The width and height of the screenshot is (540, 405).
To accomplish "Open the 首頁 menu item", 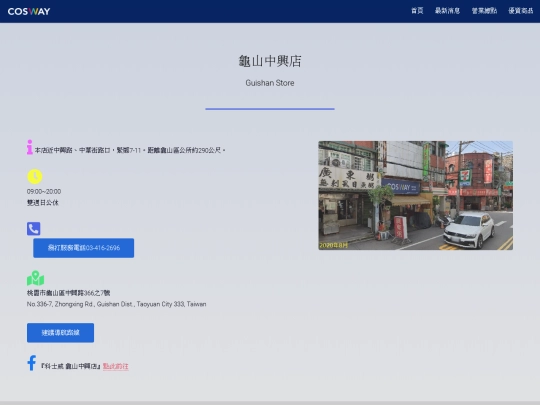I will pos(417,11).
